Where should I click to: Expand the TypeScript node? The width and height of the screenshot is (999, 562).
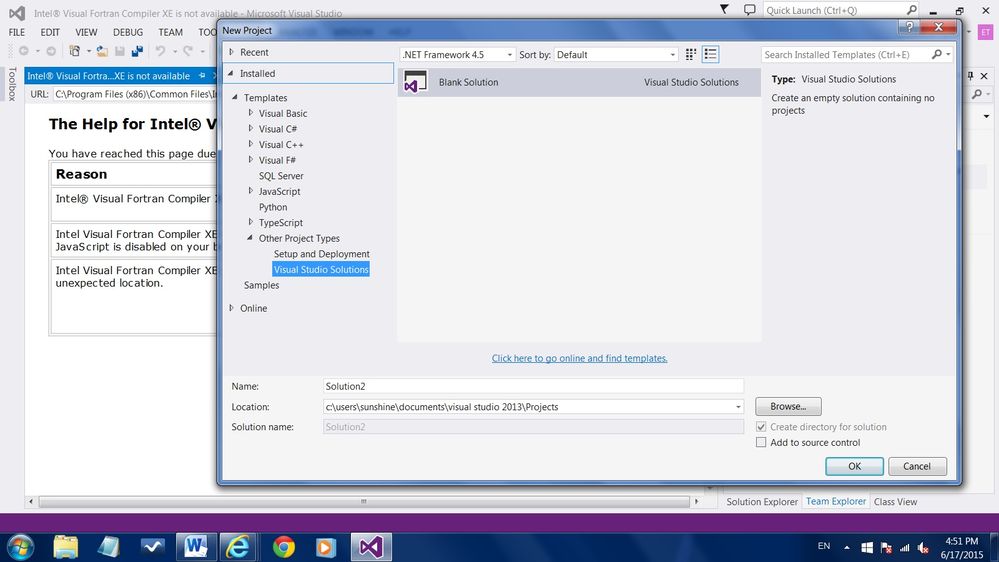point(250,222)
